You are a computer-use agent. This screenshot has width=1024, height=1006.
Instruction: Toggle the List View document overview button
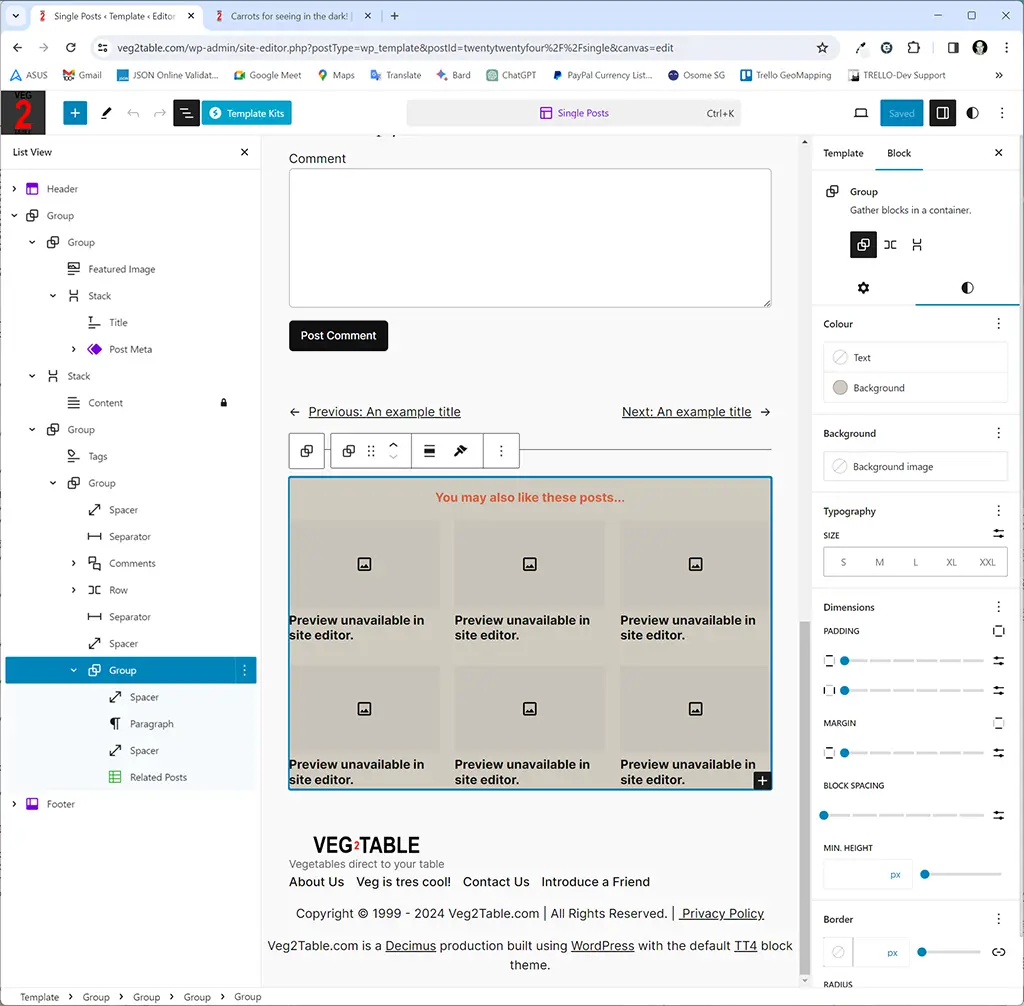pos(186,113)
